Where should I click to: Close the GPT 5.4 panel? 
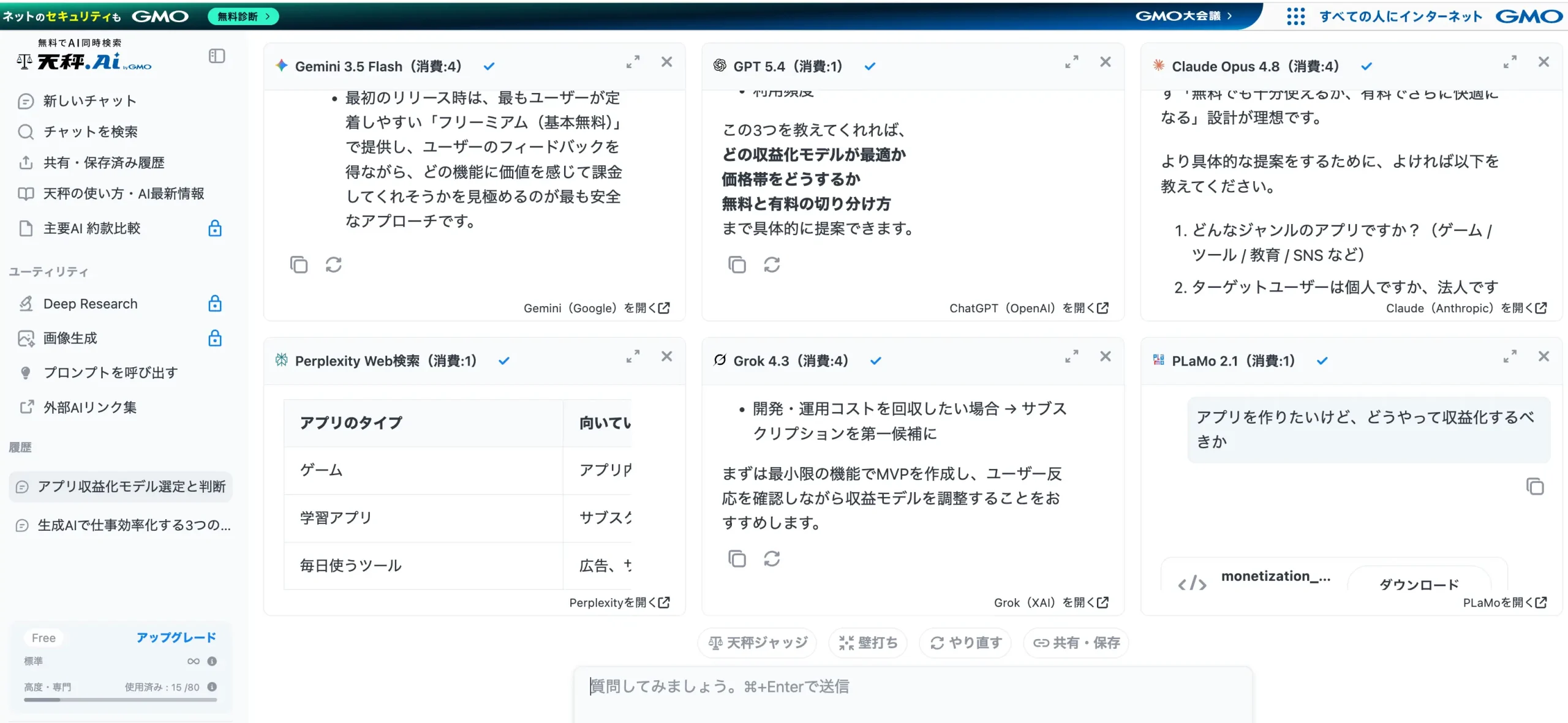click(1106, 62)
